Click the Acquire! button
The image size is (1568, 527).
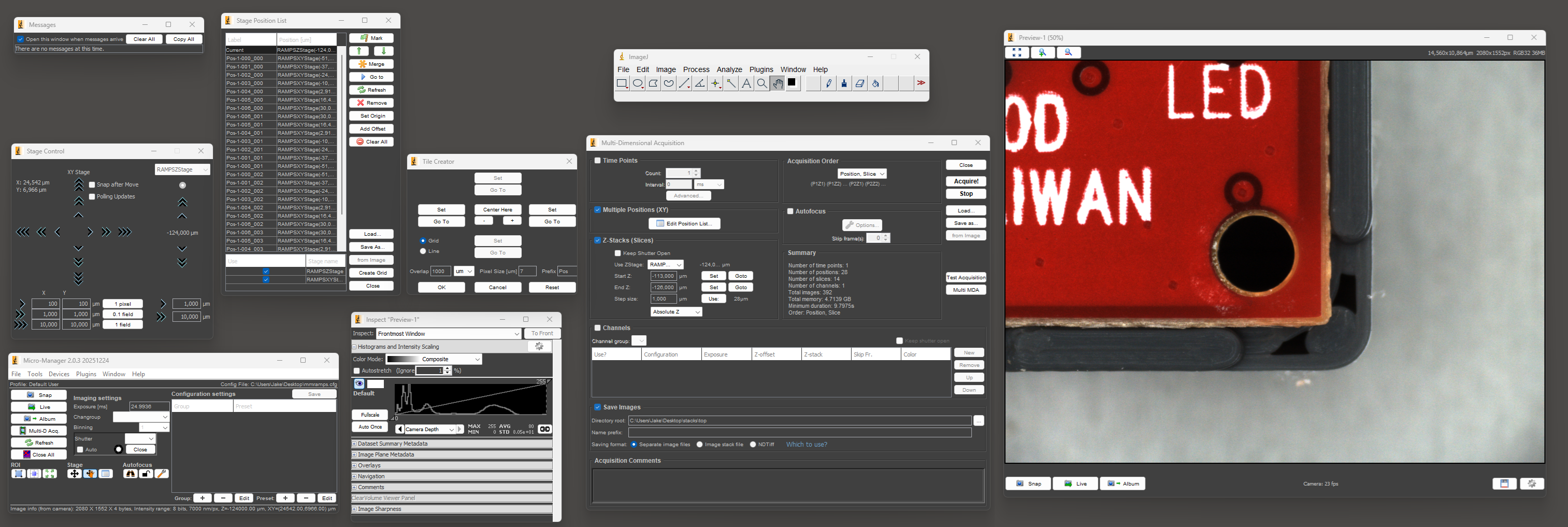click(966, 181)
